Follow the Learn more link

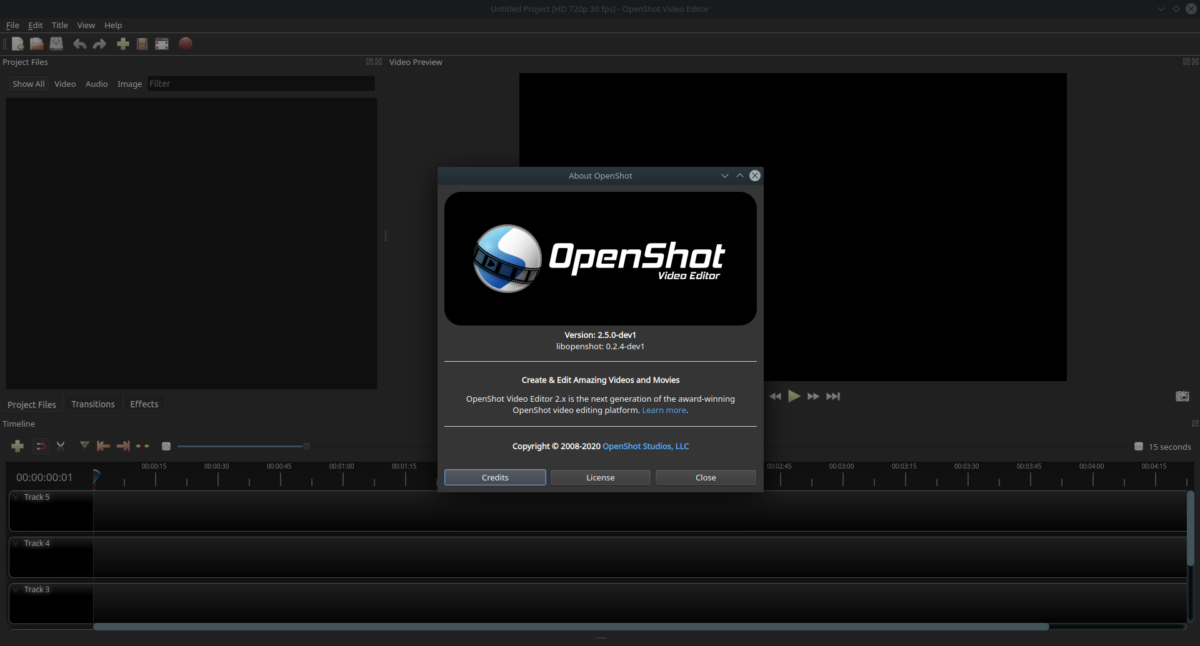(x=663, y=409)
